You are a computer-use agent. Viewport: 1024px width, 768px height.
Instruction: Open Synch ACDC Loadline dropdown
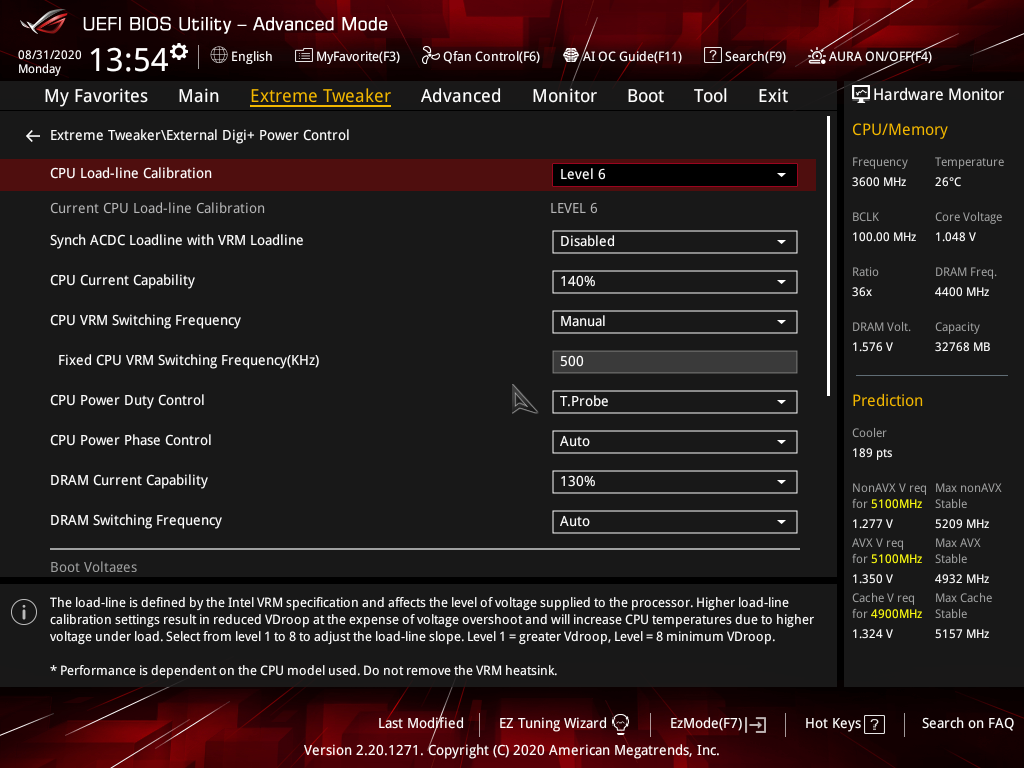675,242
